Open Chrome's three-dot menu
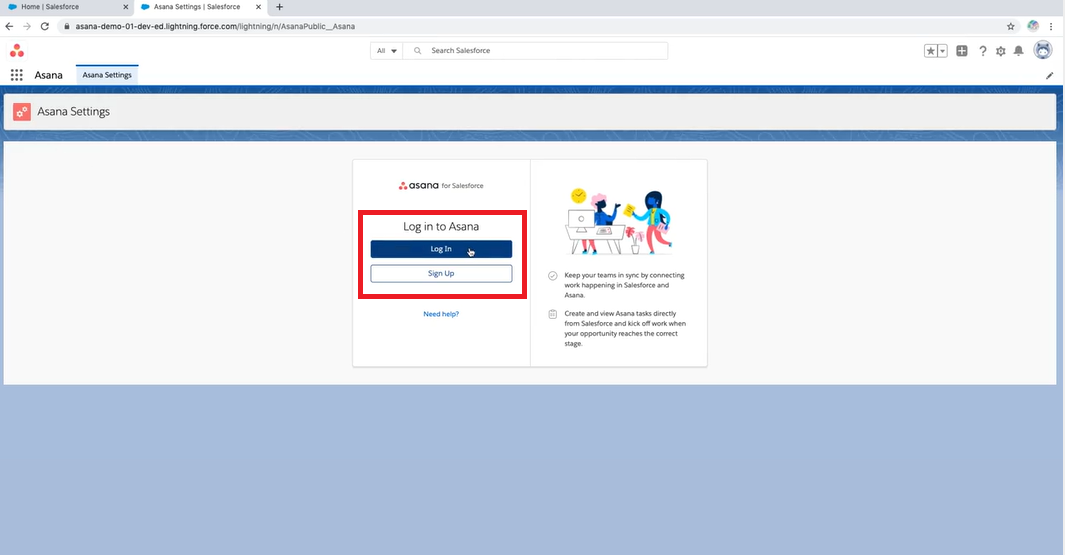This screenshot has width=1065, height=555. coord(1051,26)
